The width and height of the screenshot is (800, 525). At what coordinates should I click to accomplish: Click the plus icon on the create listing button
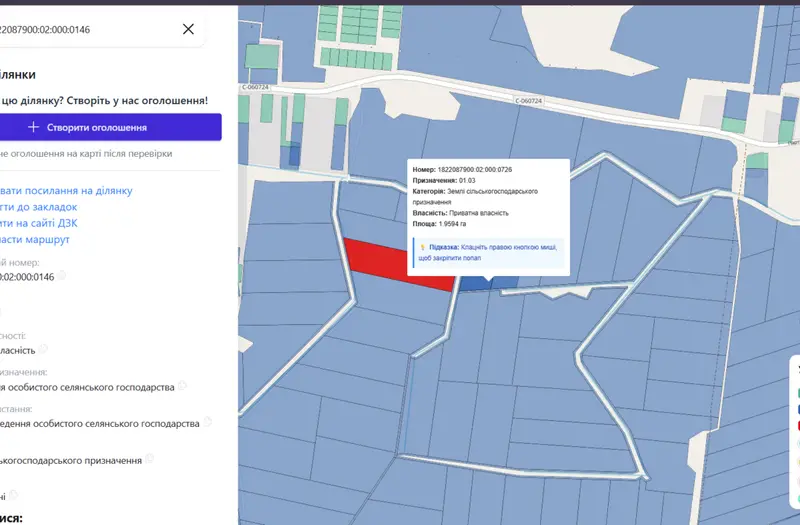(33, 127)
